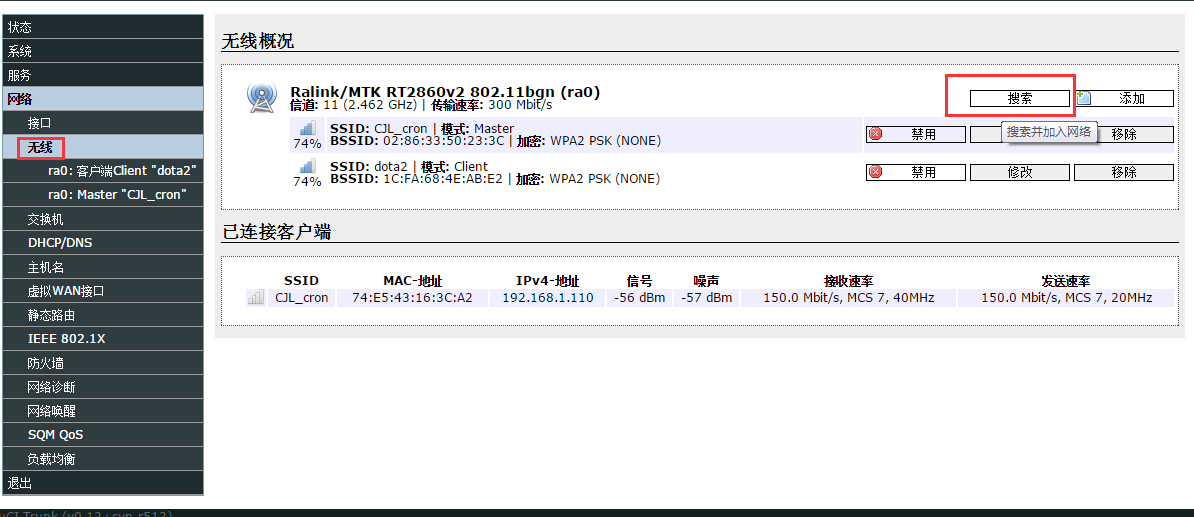Click the 添加 button to add network

[x=1123, y=98]
